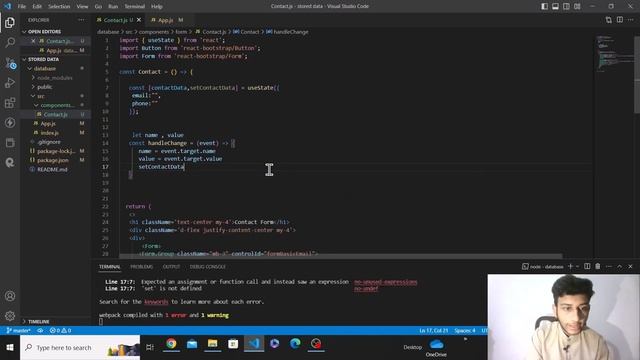Click the taskbar search box
The width and height of the screenshot is (640, 360).
point(80,347)
